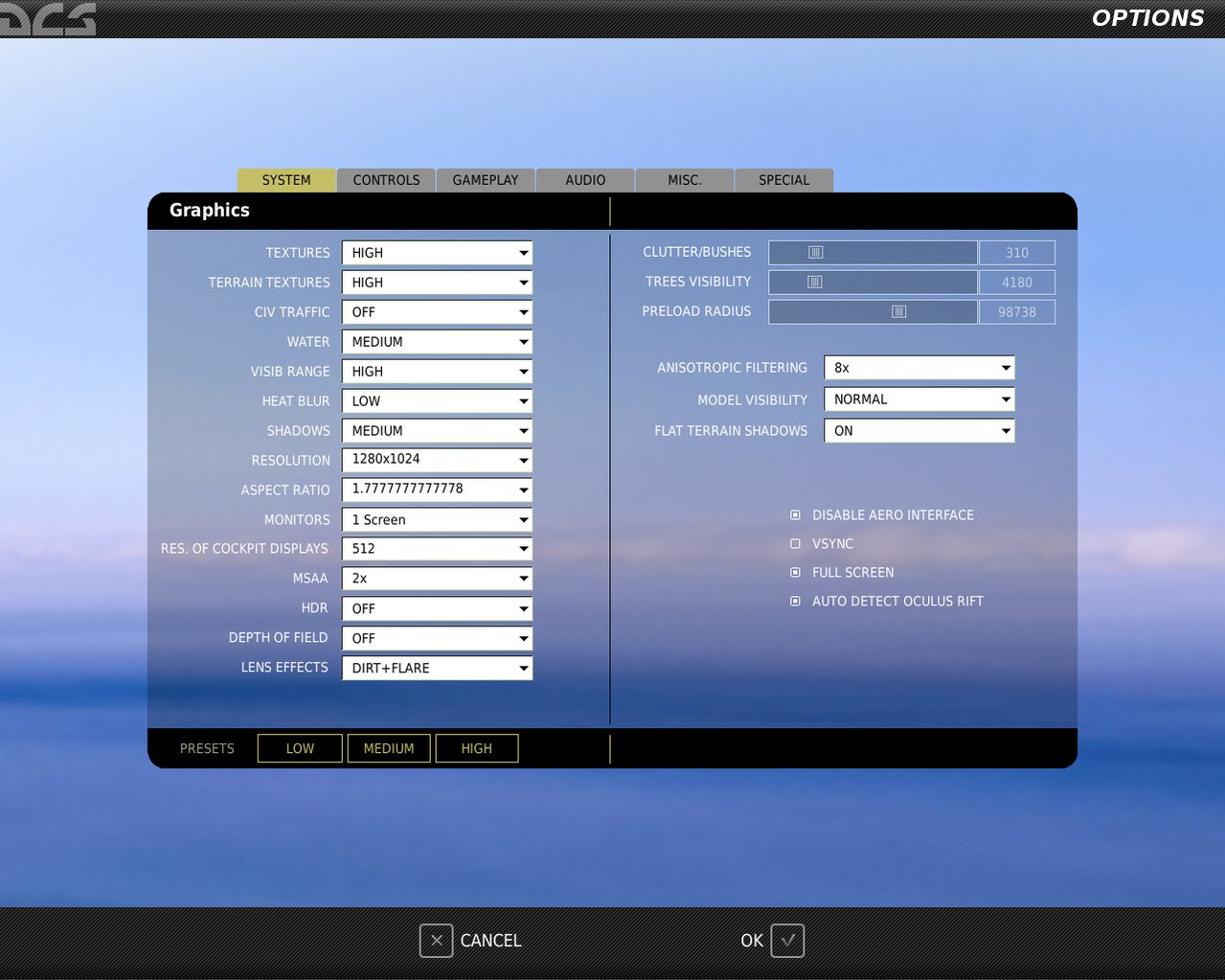Screen dimensions: 1225x980
Task: Click the Preload Radius slider handle
Action: (x=898, y=312)
